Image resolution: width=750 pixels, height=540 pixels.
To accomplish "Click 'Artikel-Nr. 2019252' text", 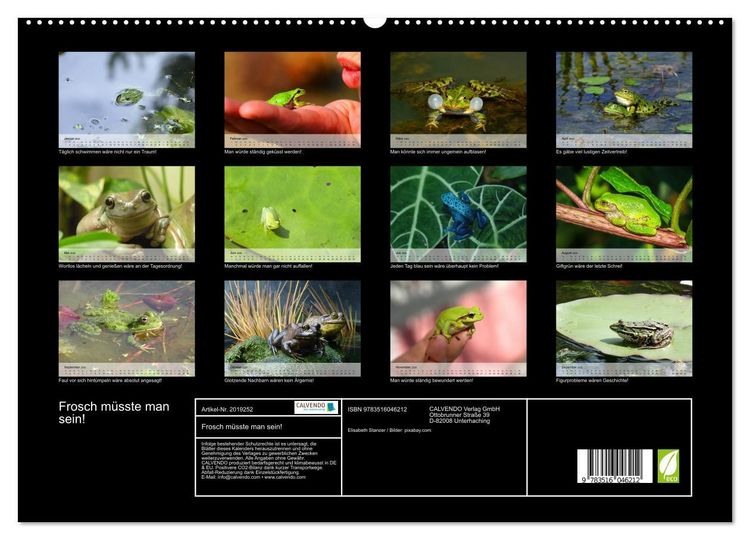I will 227,409.
